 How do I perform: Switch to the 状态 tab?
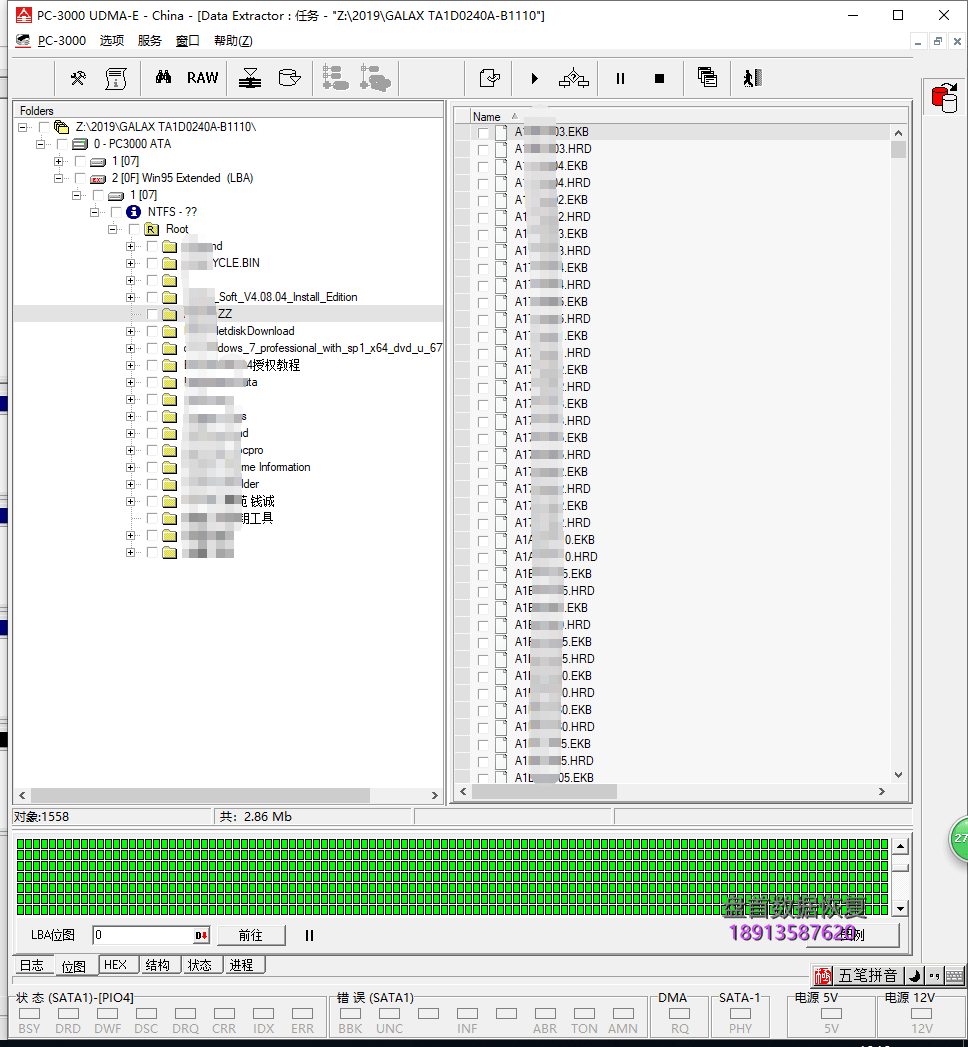(200, 965)
